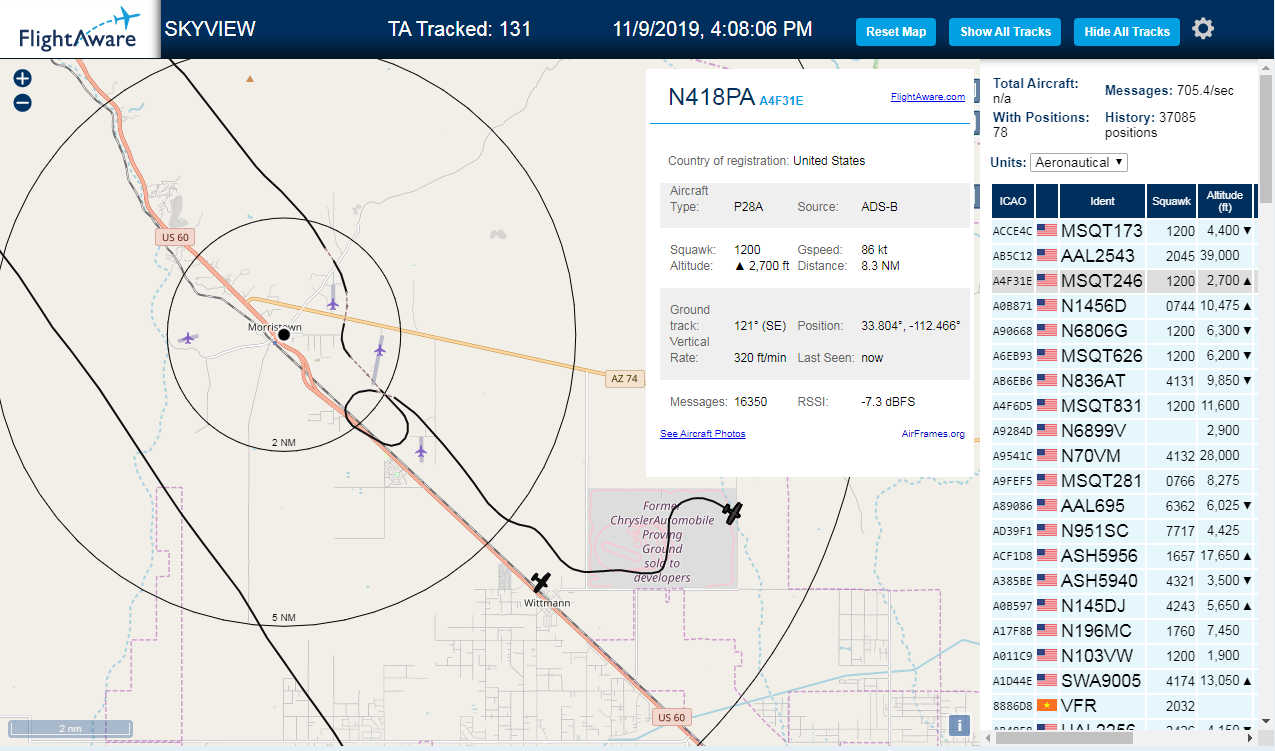The image size is (1275, 751).
Task: Zoom in on the map
Action: pyautogui.click(x=22, y=78)
